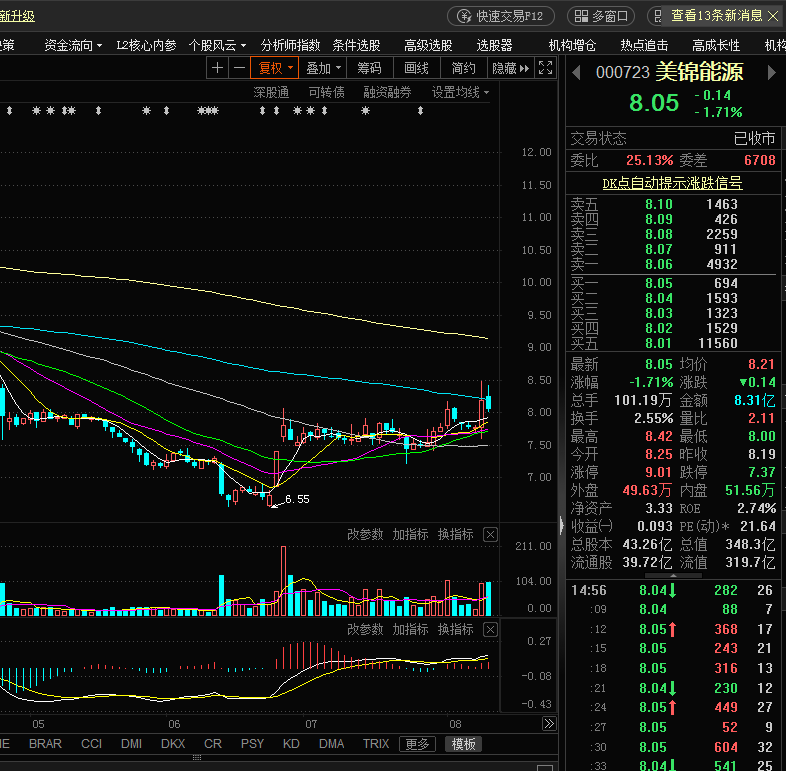Click 换指标 in MACD panel
Screen dimensions: 786x771
(x=455, y=630)
